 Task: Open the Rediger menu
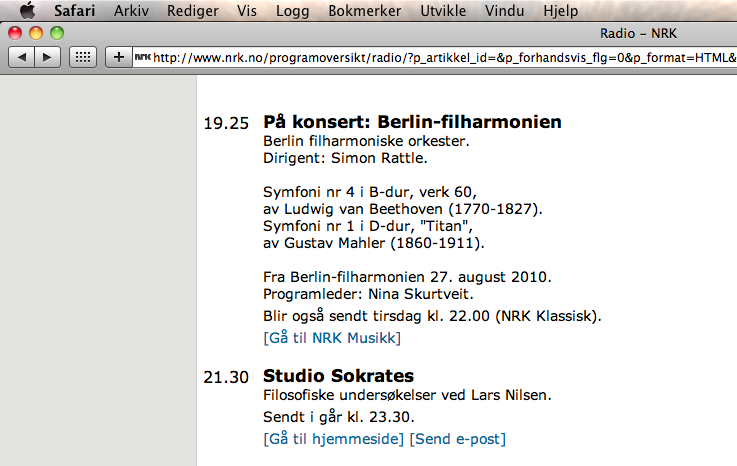(193, 10)
